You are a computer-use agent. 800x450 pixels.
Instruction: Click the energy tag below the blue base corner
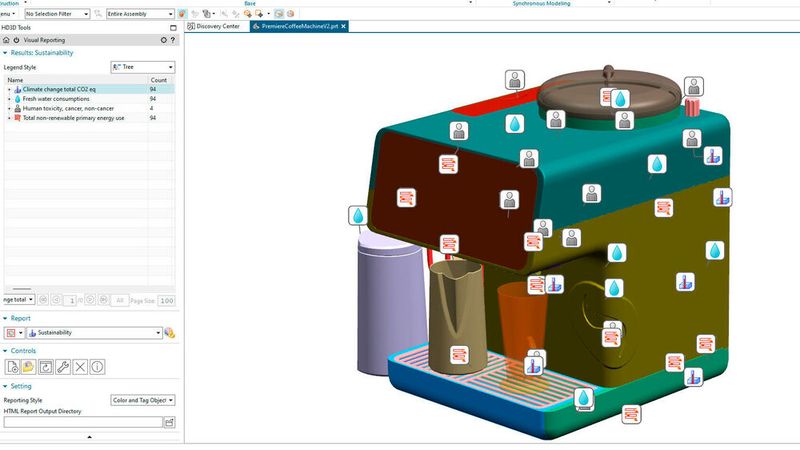(631, 414)
